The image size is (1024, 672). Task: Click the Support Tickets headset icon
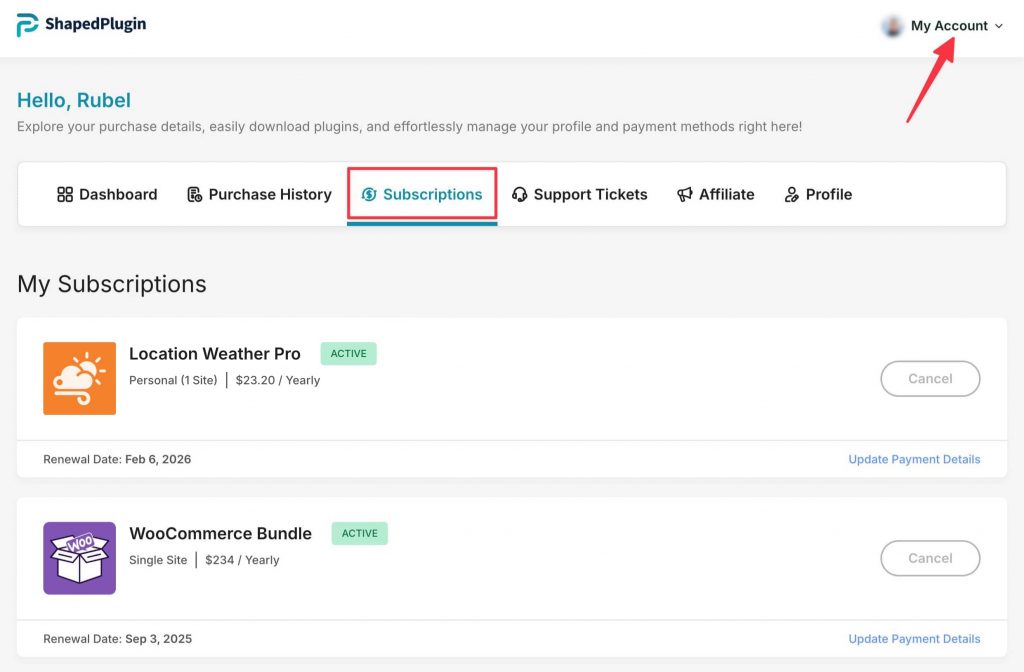pos(519,195)
